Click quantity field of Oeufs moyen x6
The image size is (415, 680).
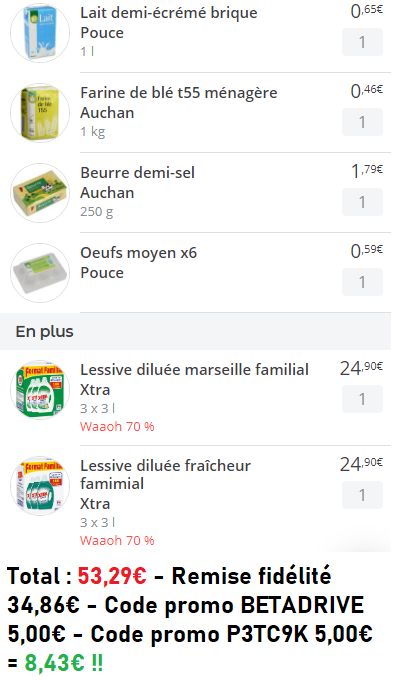pyautogui.click(x=362, y=282)
